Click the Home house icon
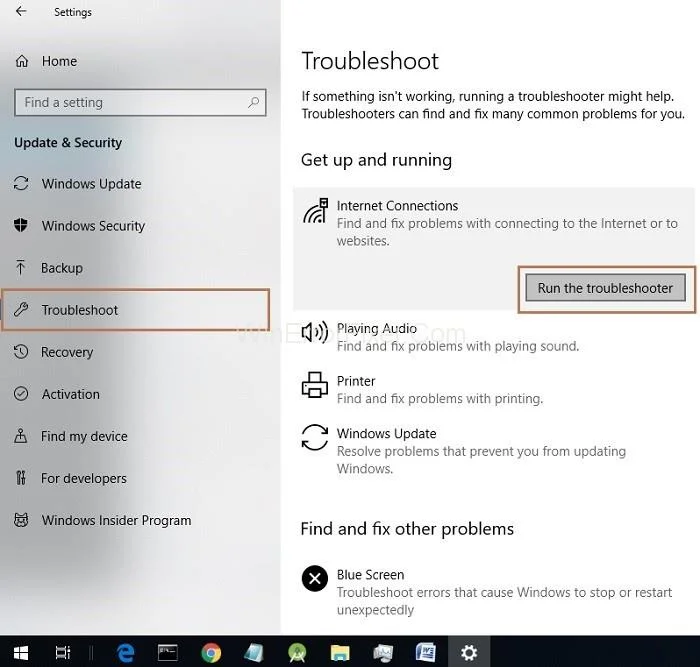This screenshot has width=700, height=667. pos(22,61)
